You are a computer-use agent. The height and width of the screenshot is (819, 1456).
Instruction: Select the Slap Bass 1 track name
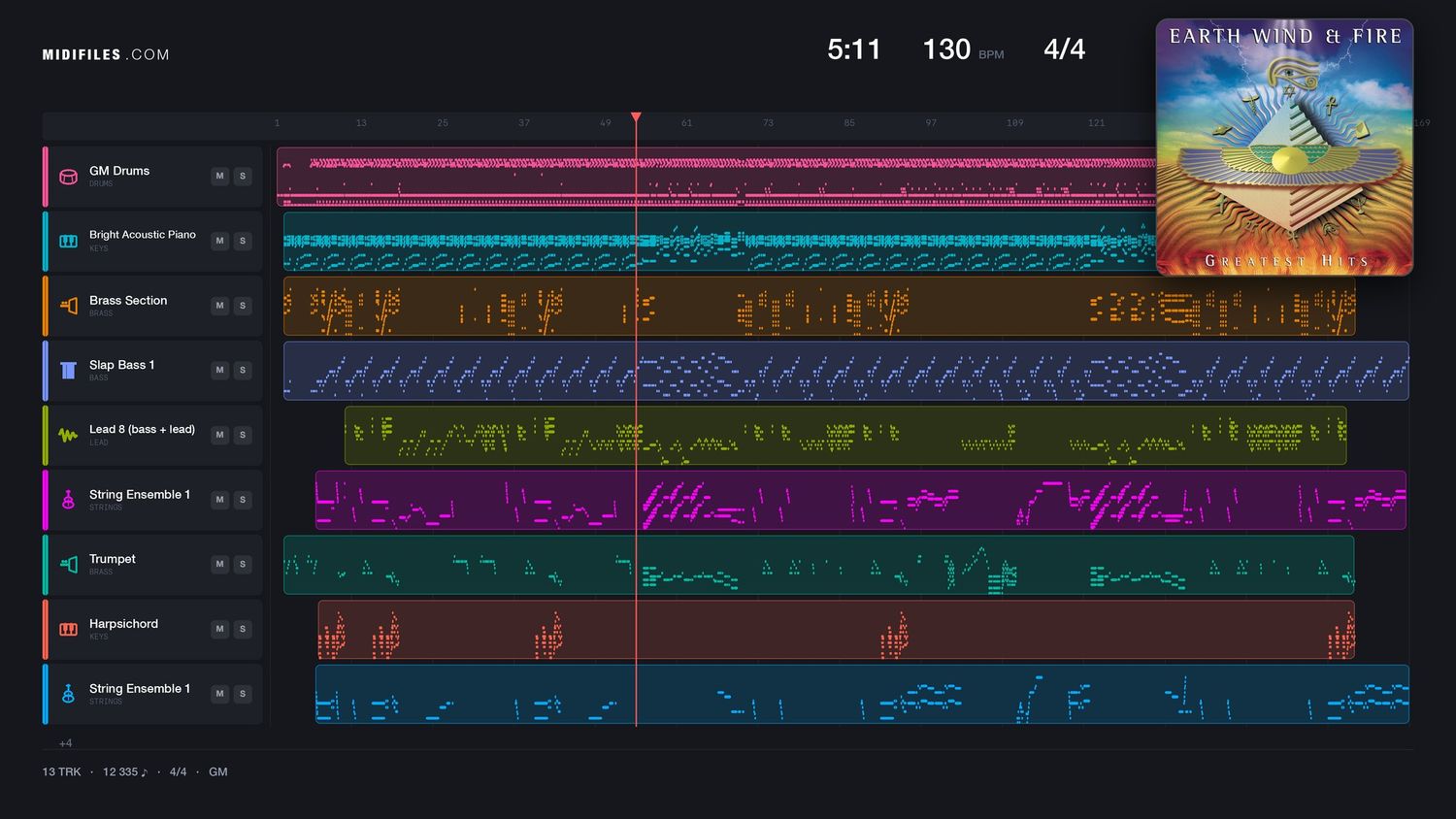pos(121,365)
